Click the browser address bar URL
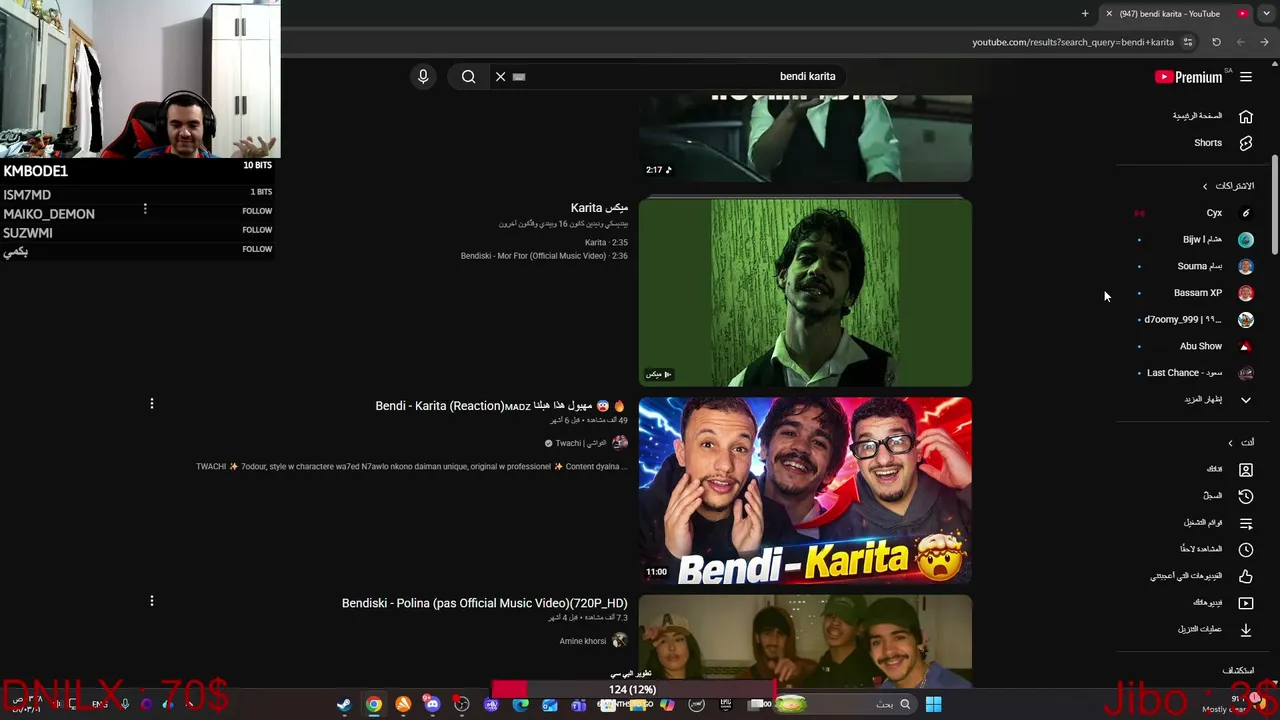Screen dimensions: 1280x720 [x=1073, y=42]
